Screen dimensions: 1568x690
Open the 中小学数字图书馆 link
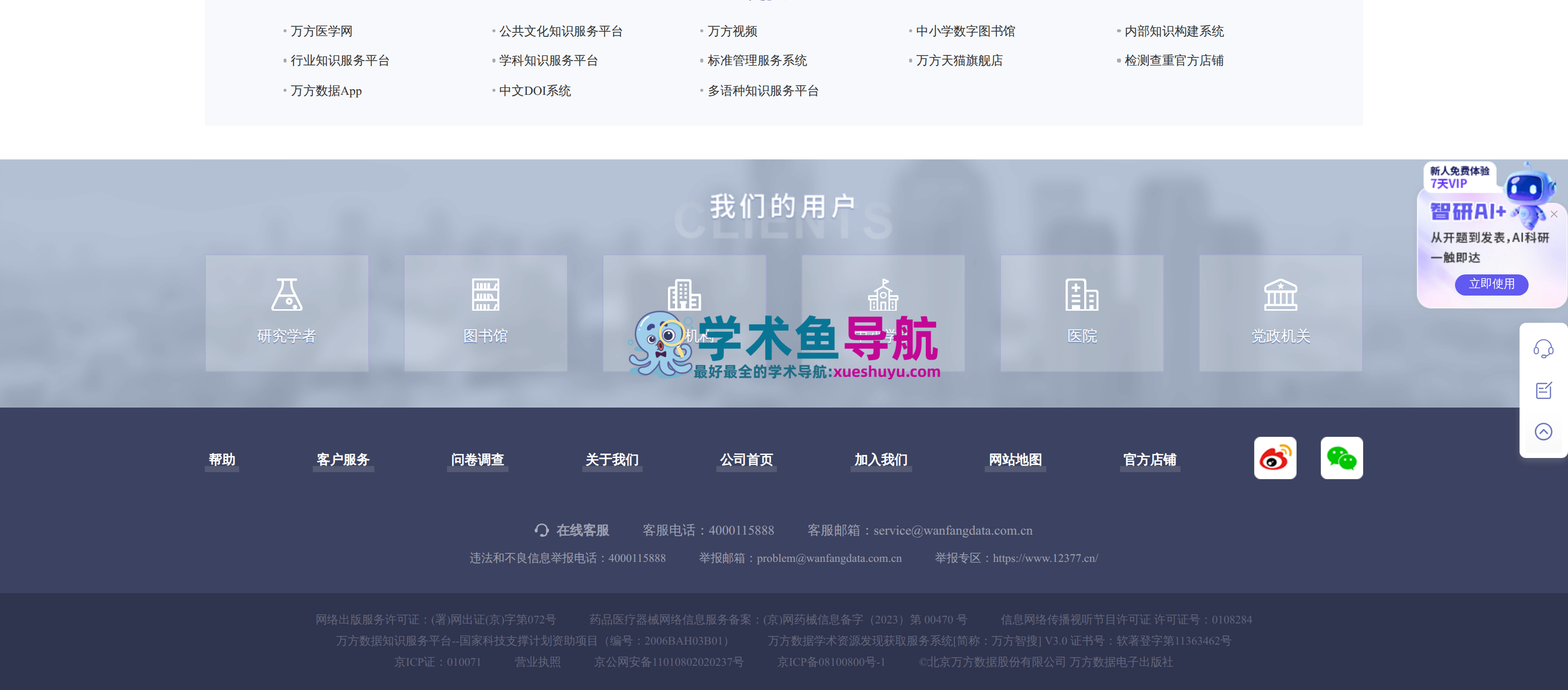coord(966,31)
